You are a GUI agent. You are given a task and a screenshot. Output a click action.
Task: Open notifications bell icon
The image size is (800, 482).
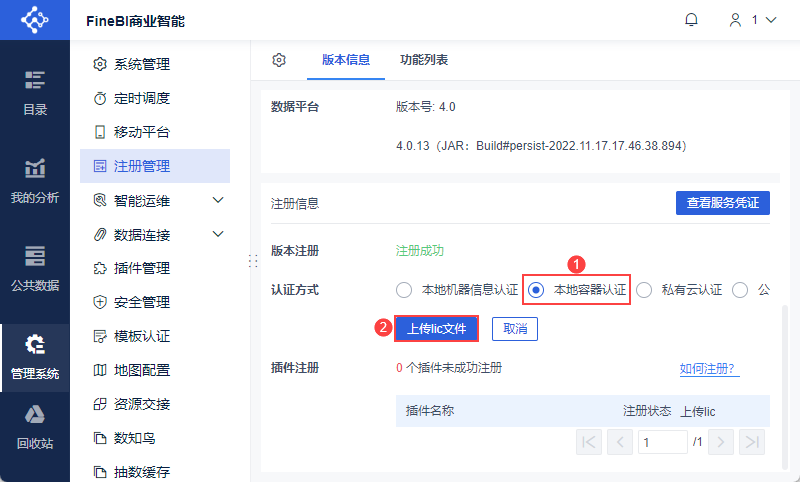691,20
